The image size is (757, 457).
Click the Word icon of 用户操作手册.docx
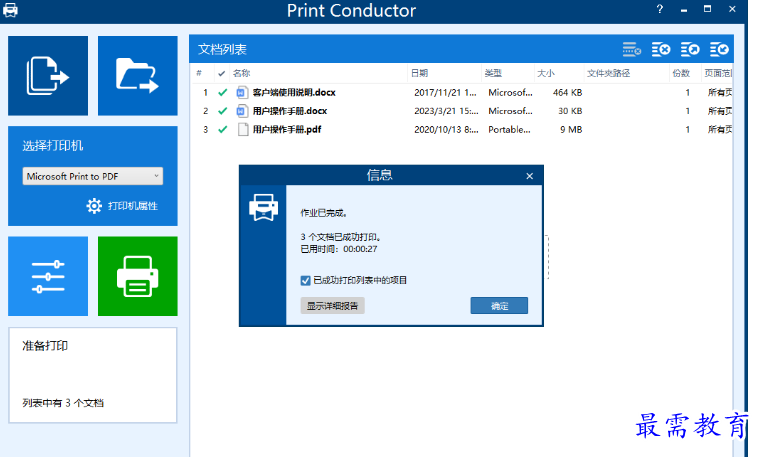[242, 111]
